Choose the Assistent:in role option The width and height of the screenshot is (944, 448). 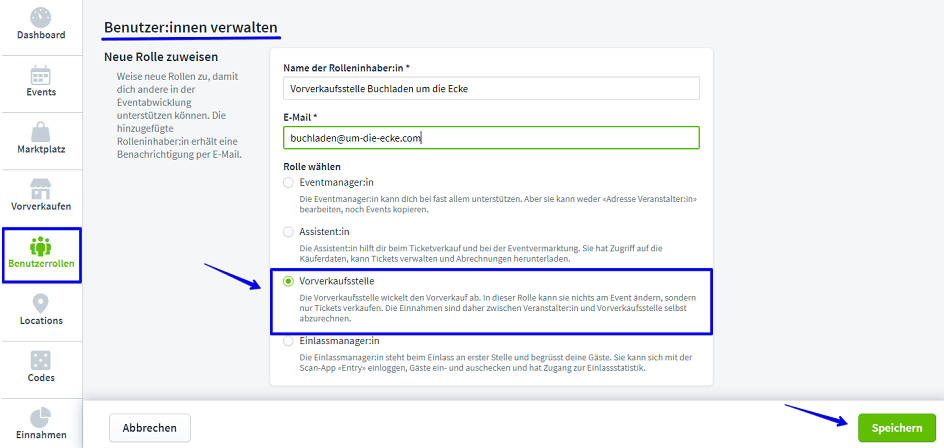point(289,231)
